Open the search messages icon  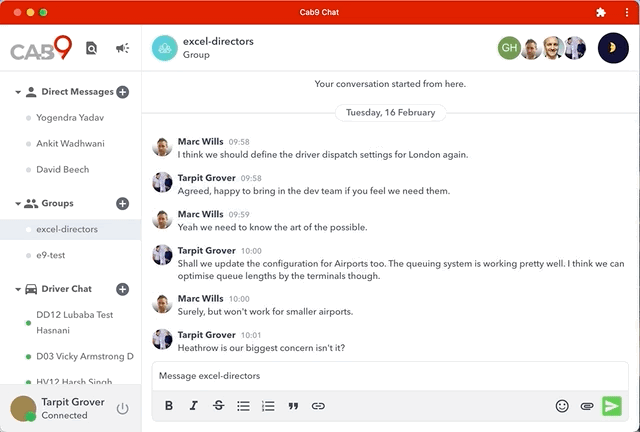point(91,48)
